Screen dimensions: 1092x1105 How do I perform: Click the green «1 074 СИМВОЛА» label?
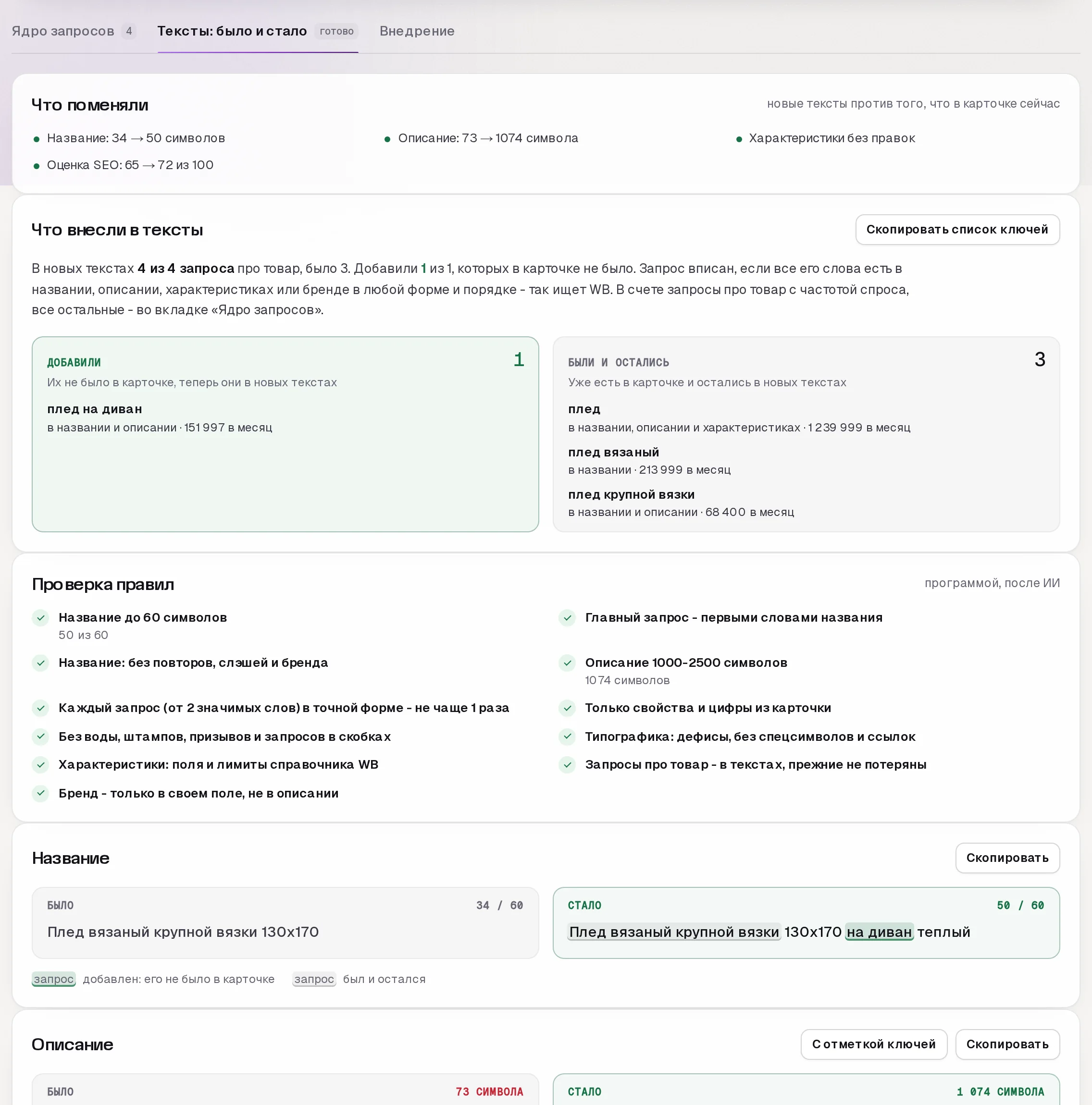pos(1000,1091)
